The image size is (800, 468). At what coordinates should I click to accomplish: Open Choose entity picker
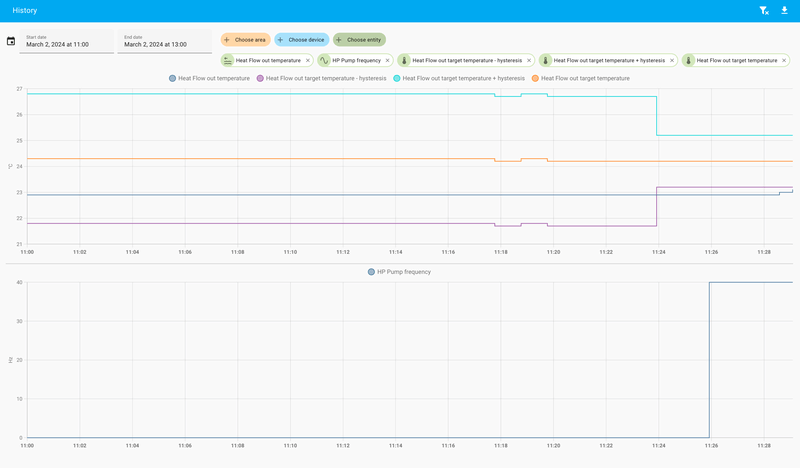(x=359, y=40)
